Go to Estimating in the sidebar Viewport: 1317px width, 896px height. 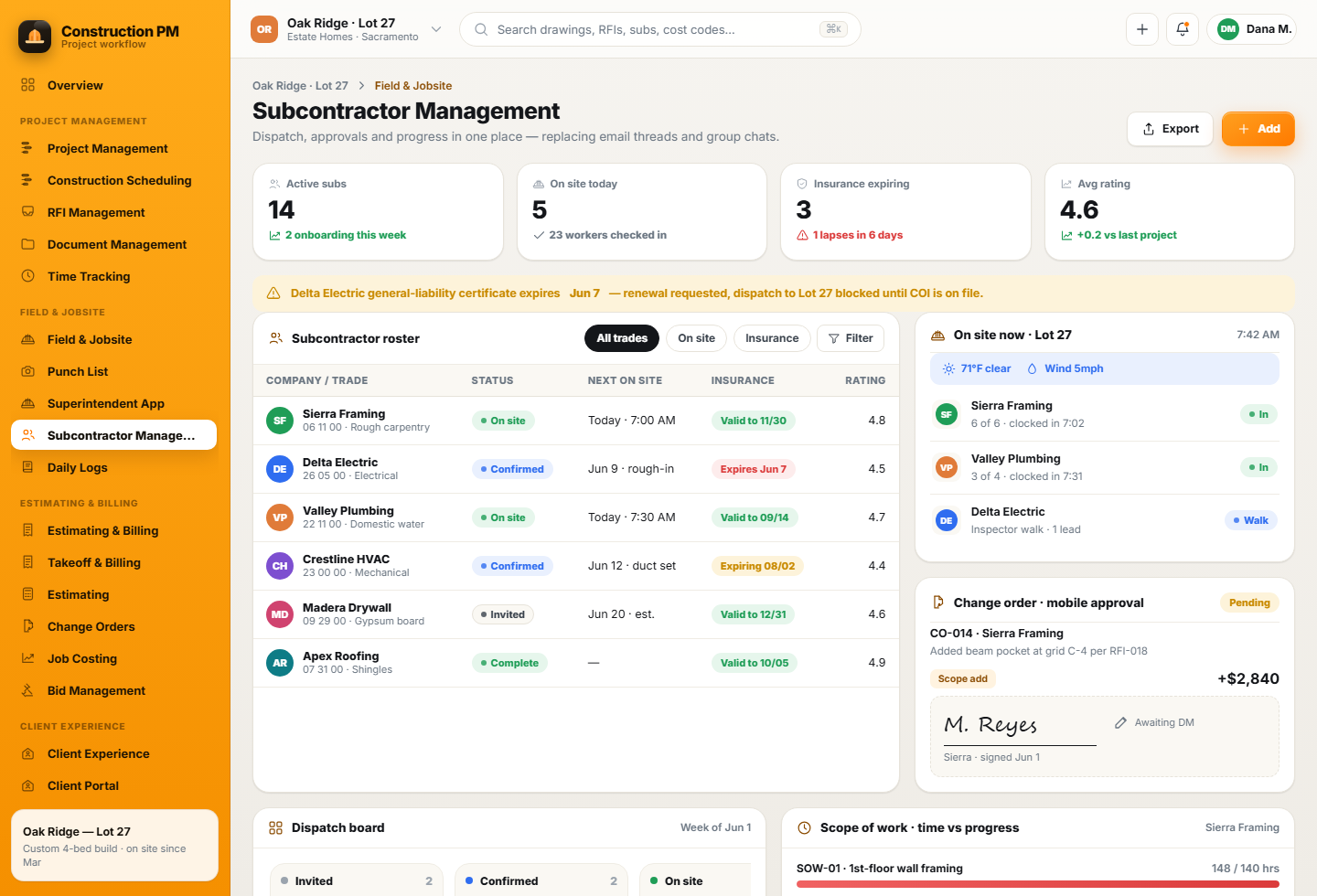[x=113, y=594]
